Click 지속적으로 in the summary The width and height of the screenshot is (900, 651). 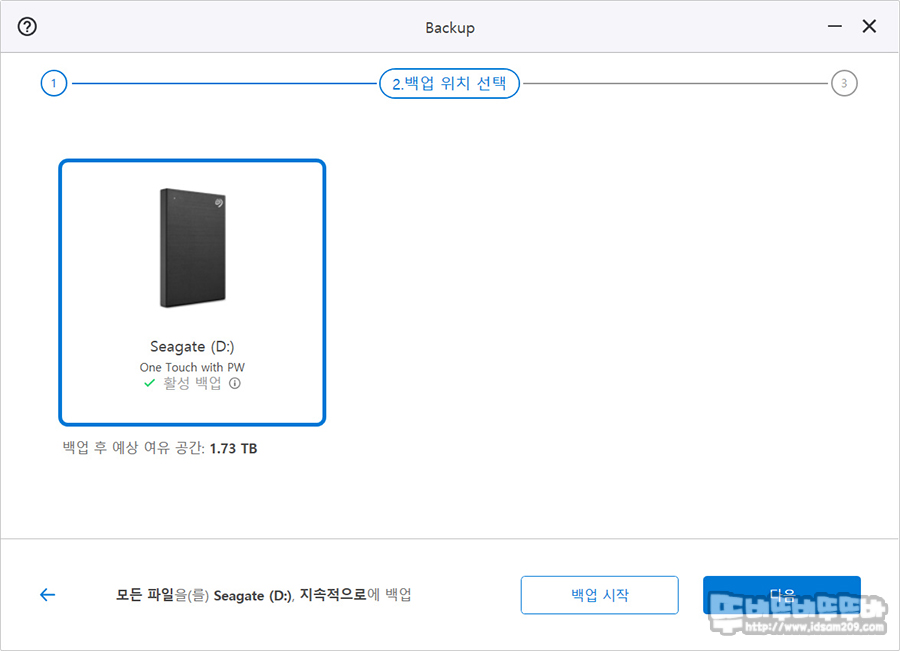[333, 595]
